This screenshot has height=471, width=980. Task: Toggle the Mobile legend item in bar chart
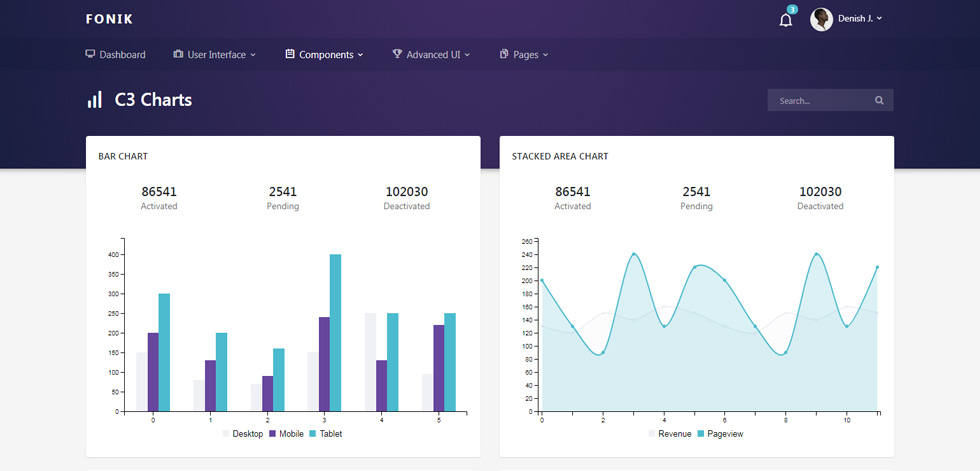point(287,434)
